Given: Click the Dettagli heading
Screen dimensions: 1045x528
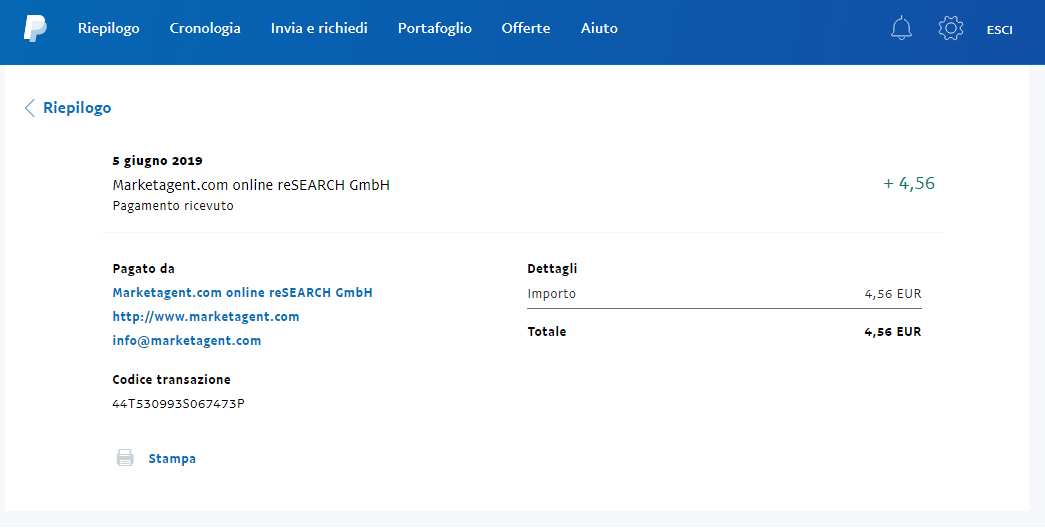Looking at the screenshot, I should (552, 269).
